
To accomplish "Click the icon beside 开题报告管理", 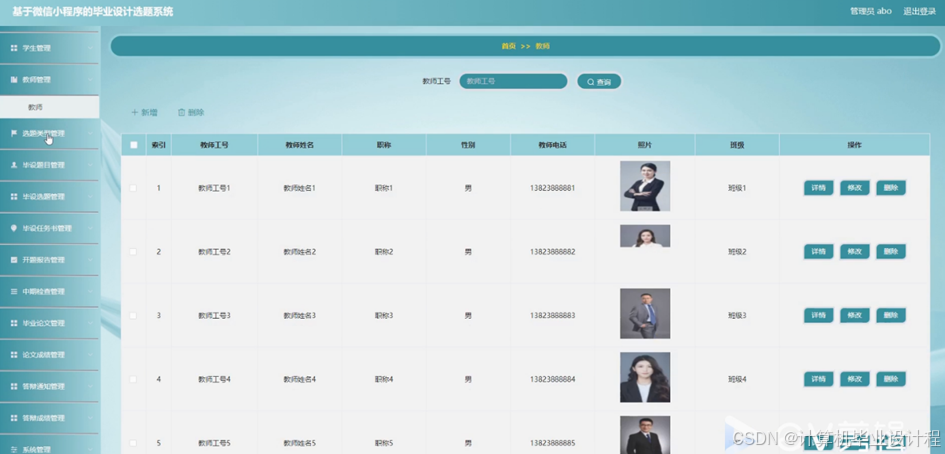I will pyautogui.click(x=14, y=260).
